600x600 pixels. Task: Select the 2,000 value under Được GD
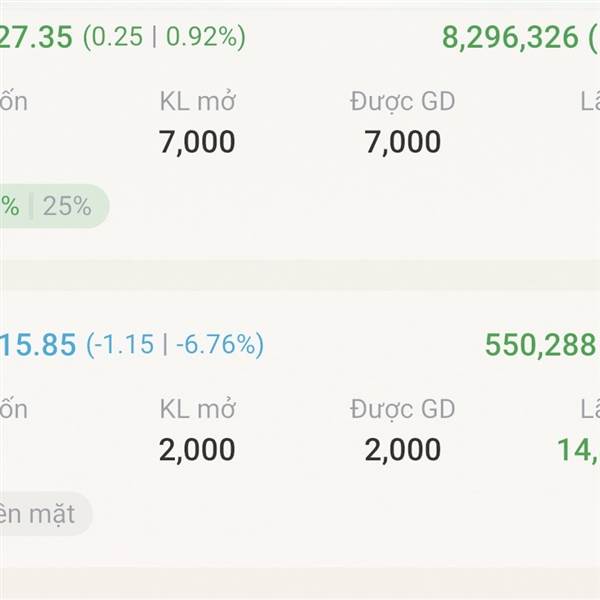[x=402, y=450]
